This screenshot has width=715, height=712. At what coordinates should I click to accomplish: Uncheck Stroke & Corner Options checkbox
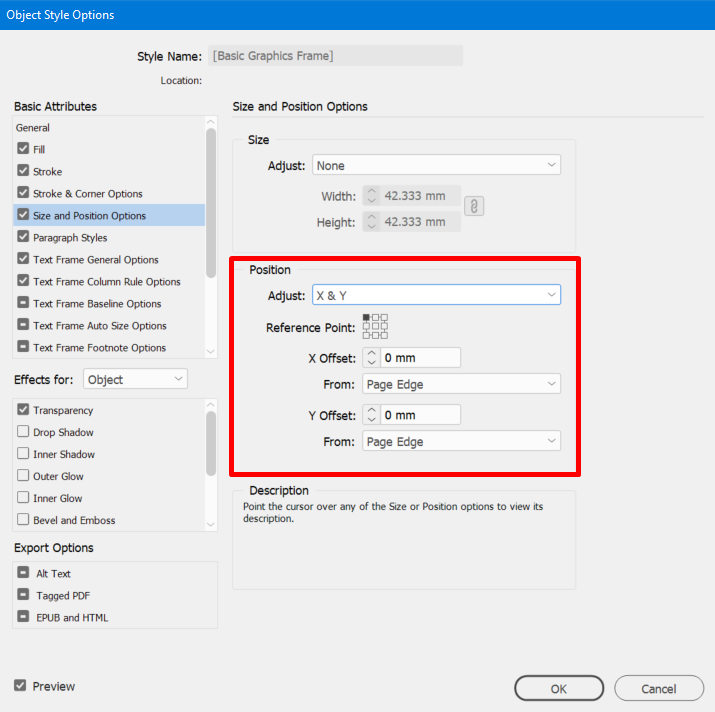pyautogui.click(x=23, y=192)
